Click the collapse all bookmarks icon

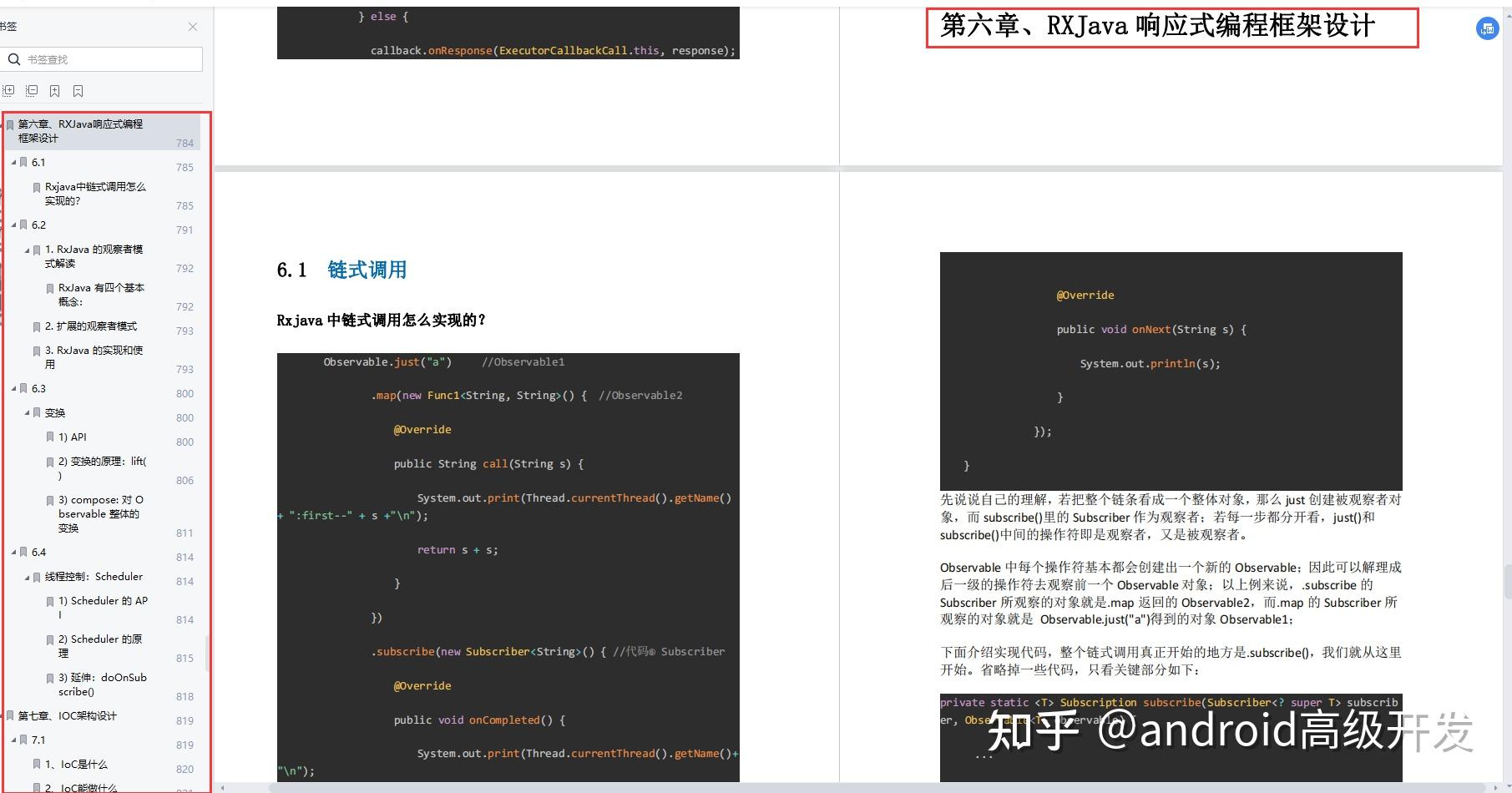click(x=31, y=90)
